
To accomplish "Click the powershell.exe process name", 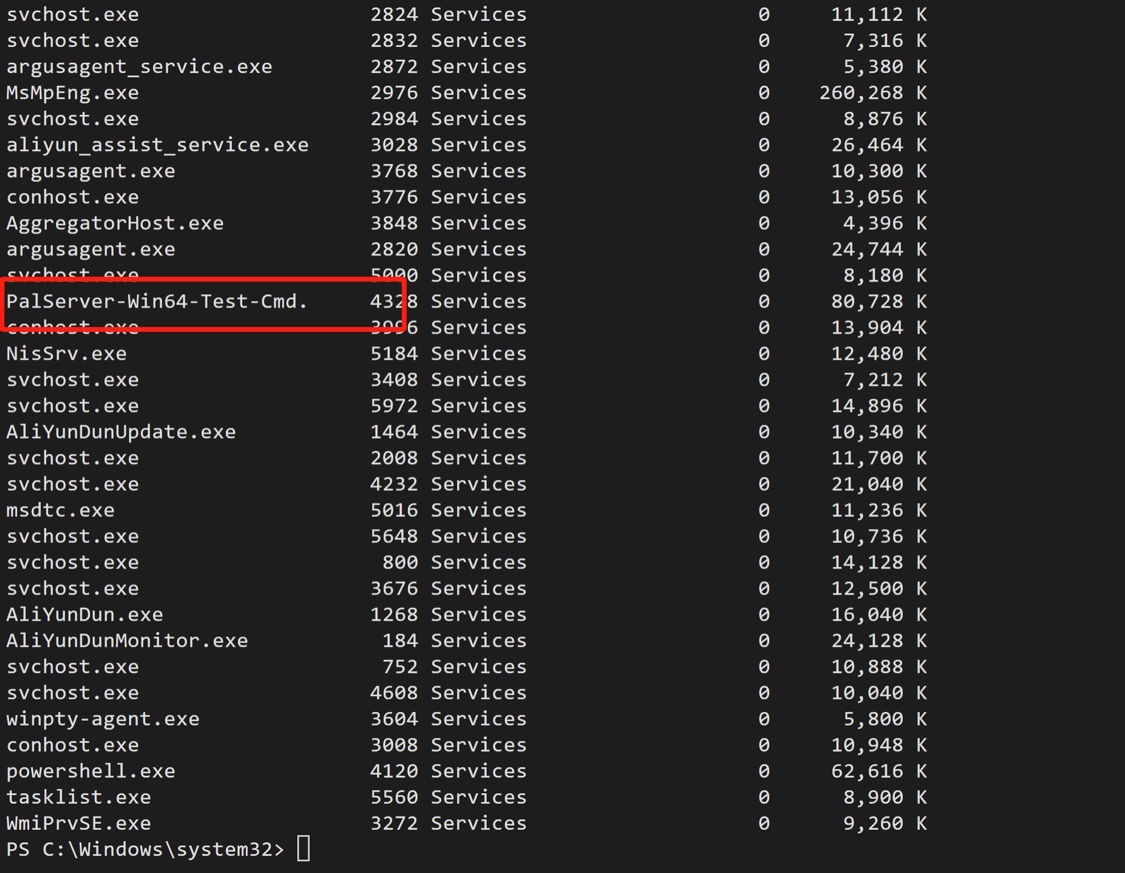I will click(x=90, y=771).
